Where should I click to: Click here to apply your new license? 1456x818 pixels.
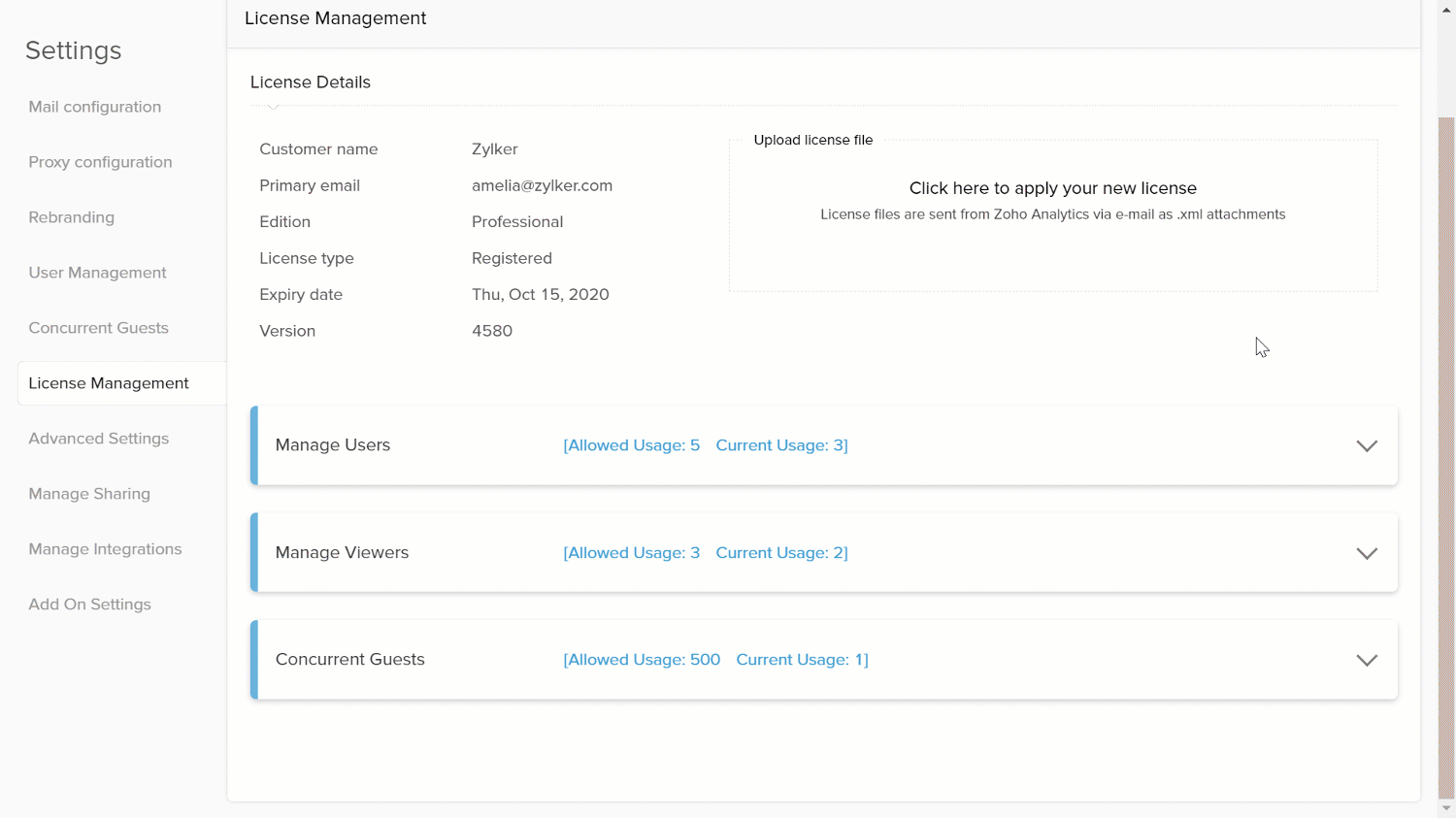1052,188
